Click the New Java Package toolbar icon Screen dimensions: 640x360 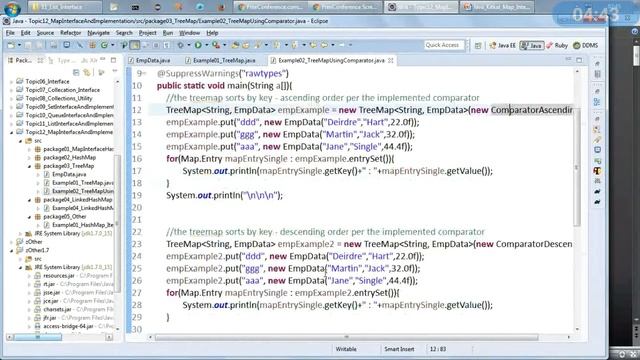click(93, 45)
